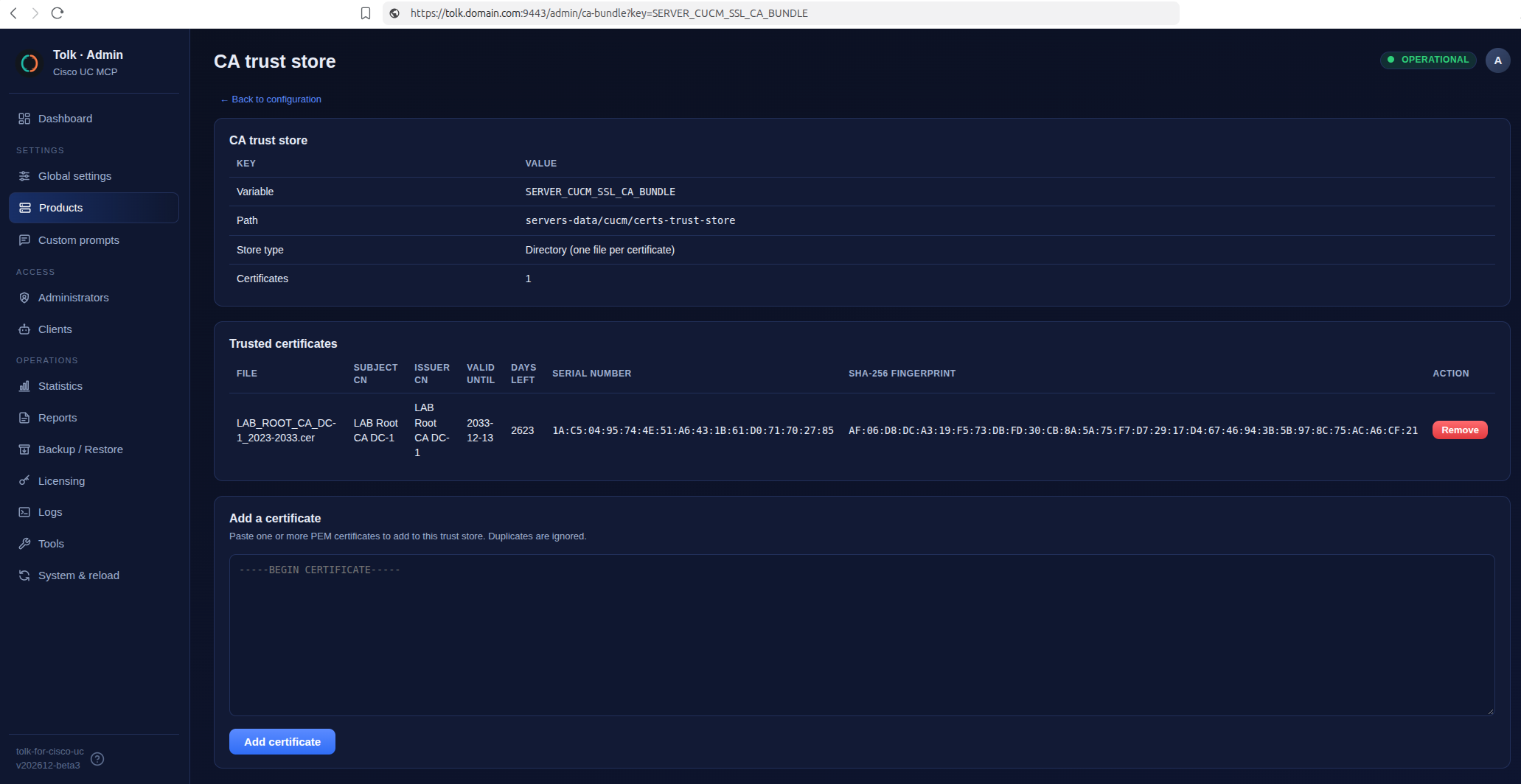Click the Logs terminal icon
1521x784 pixels.
coord(24,512)
